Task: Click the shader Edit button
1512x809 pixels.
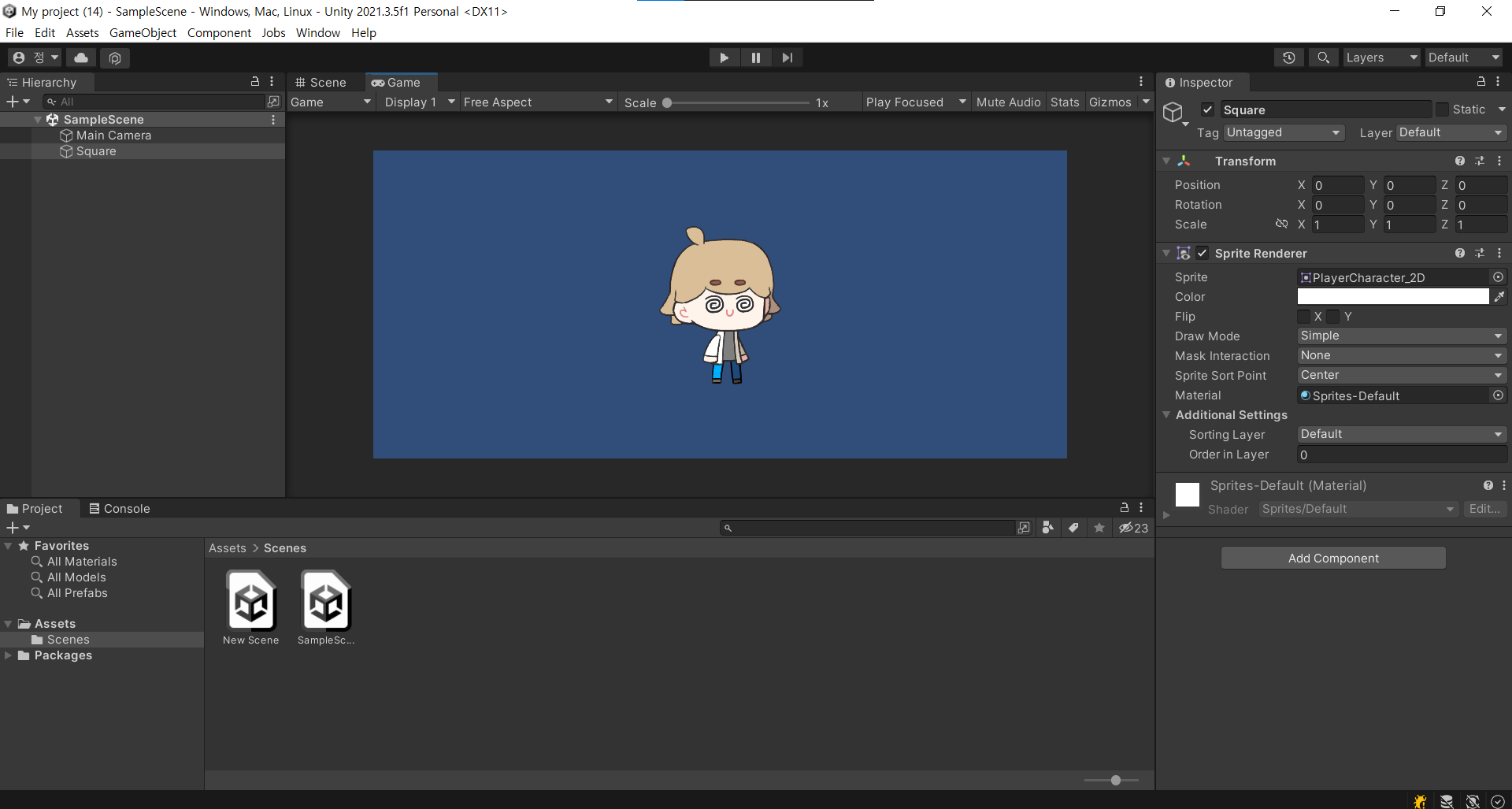Action: coord(1484,509)
